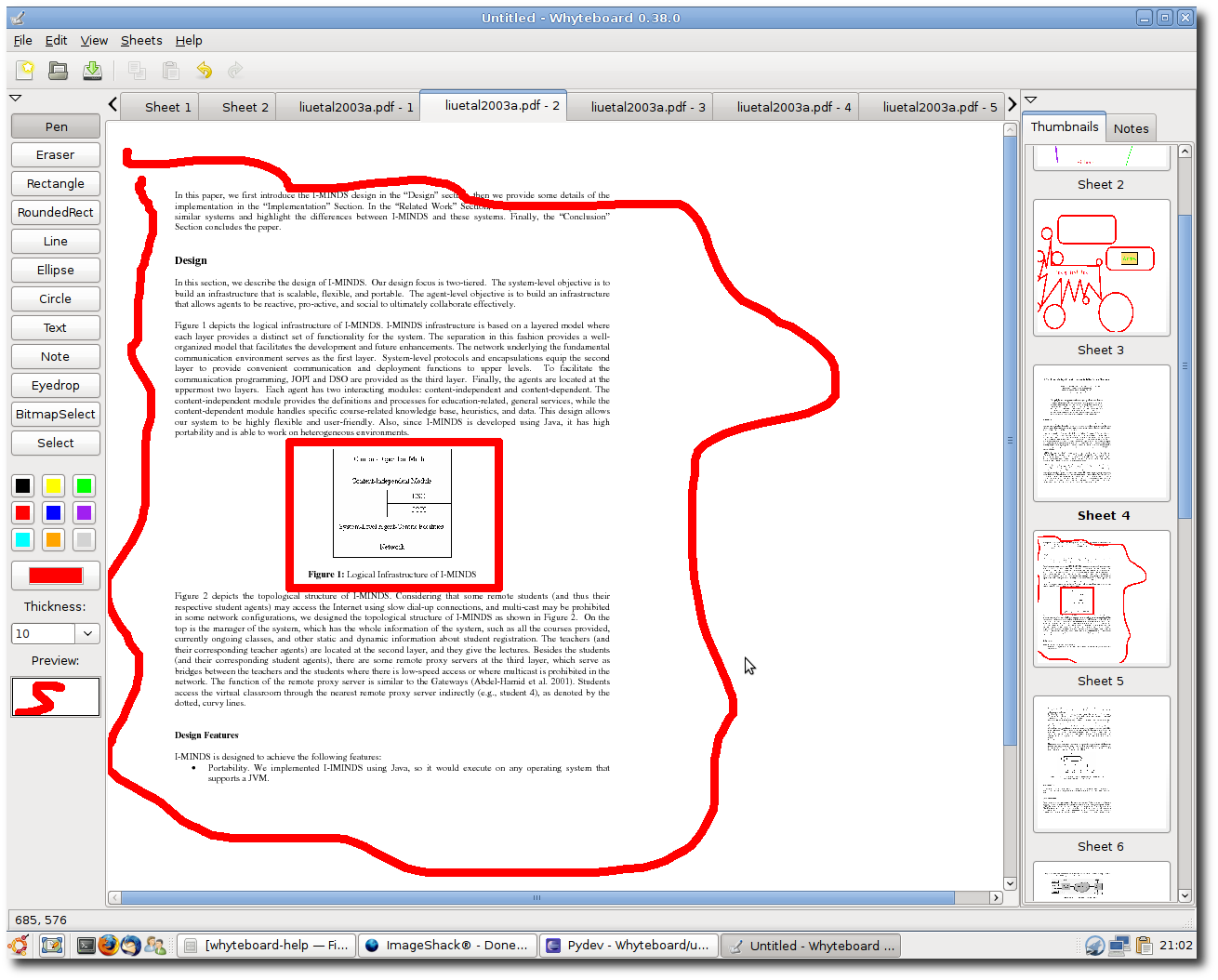The width and height of the screenshot is (1218, 980).
Task: Open the Sheet 3 thumbnail
Action: coord(1102,268)
